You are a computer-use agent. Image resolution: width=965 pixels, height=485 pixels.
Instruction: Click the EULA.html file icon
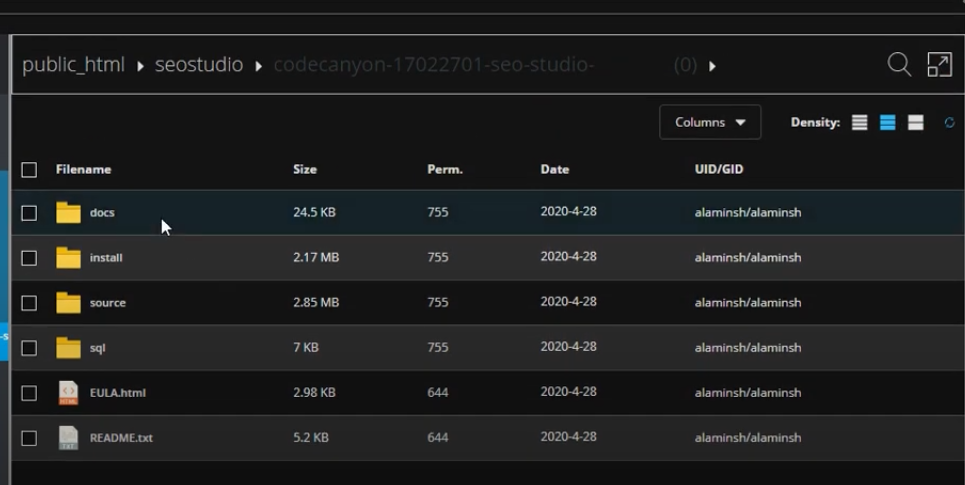tap(68, 393)
